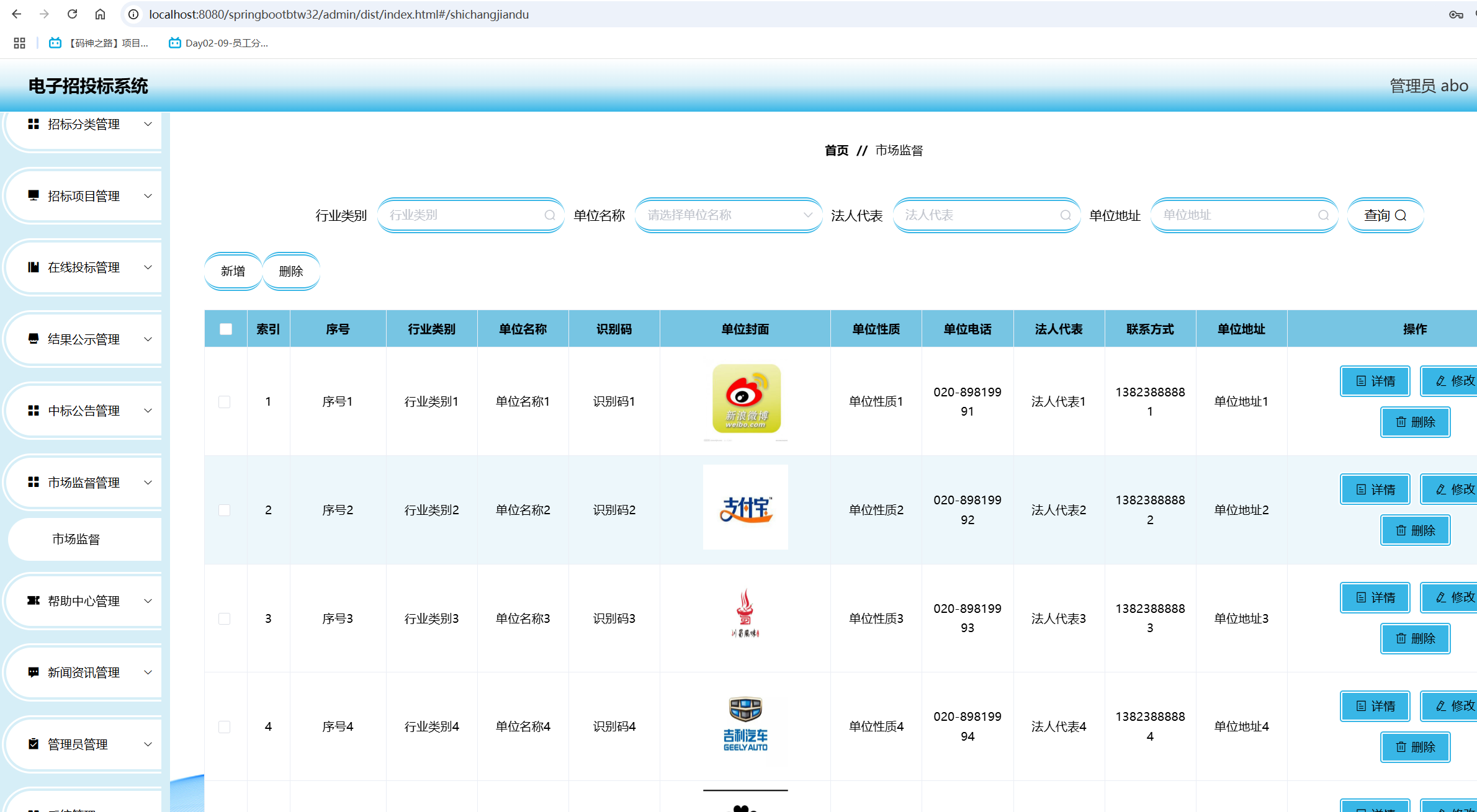Check the row 3 序号3 checkbox

tap(225, 618)
